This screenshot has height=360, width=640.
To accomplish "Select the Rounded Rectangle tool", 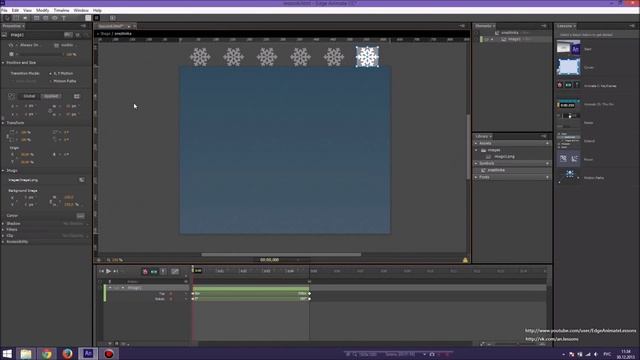I will [45, 18].
